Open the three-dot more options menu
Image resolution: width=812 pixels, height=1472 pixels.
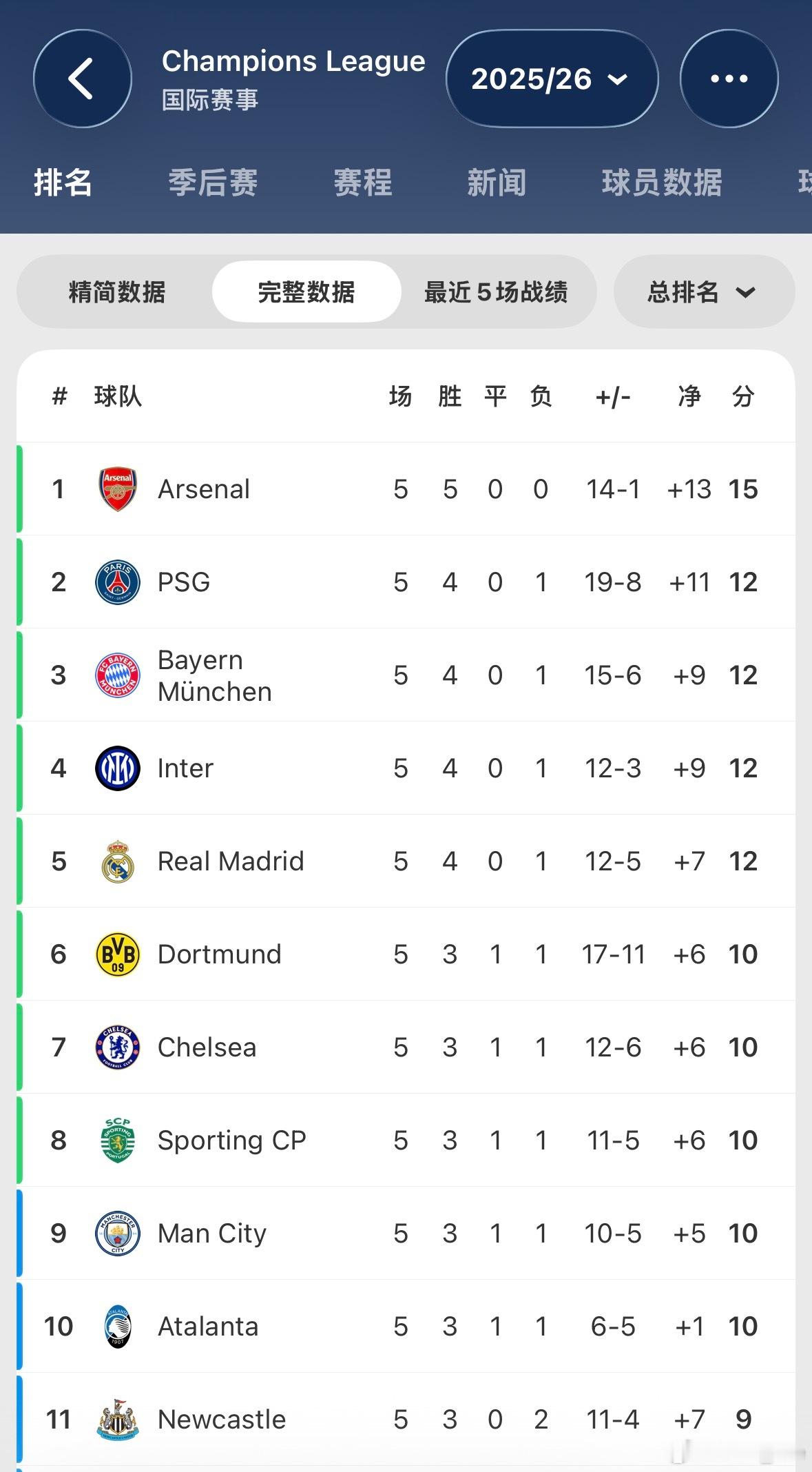(x=729, y=79)
